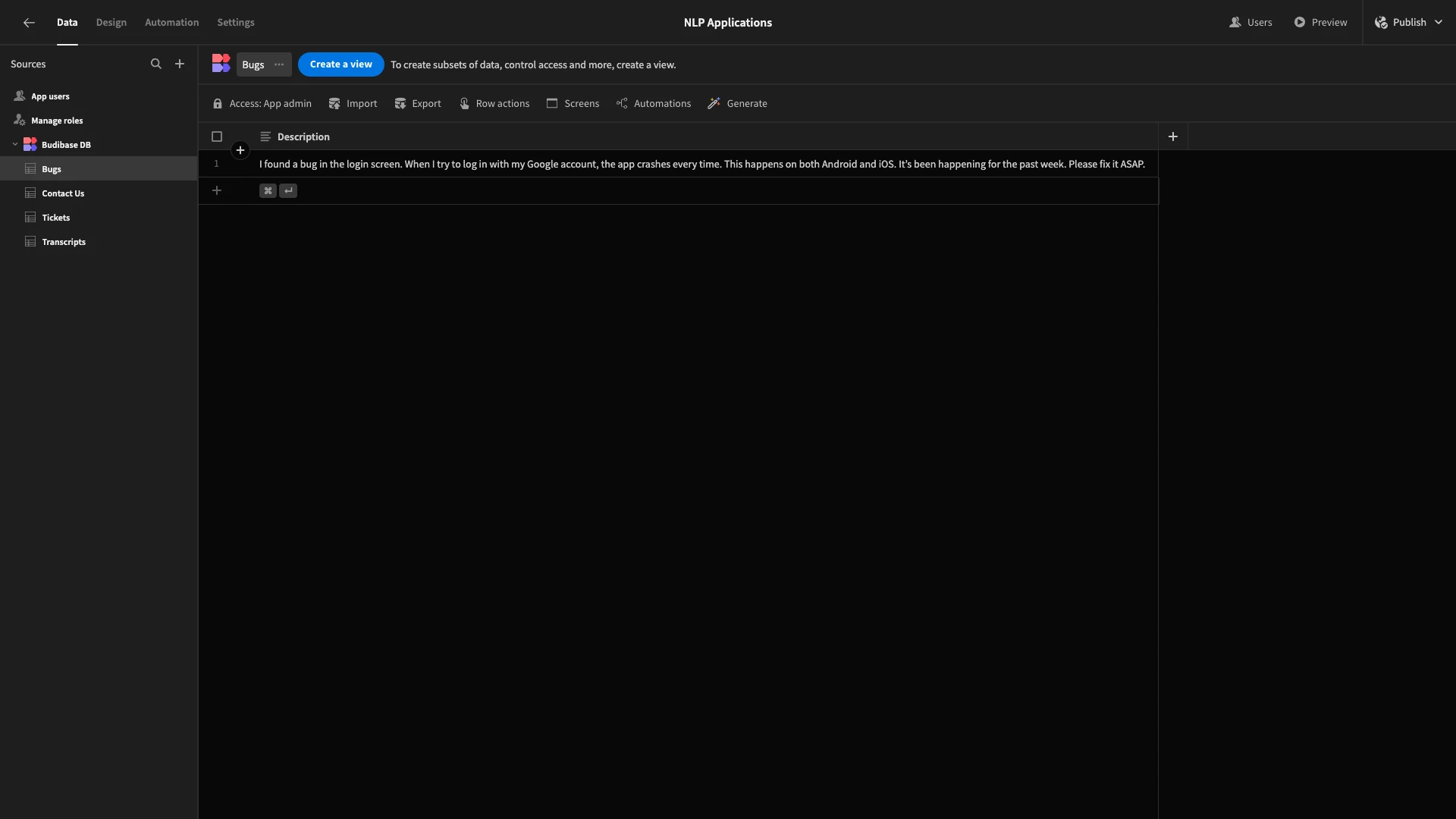Open the Settings tab
Viewport: 1456px width, 819px height.
(x=236, y=23)
